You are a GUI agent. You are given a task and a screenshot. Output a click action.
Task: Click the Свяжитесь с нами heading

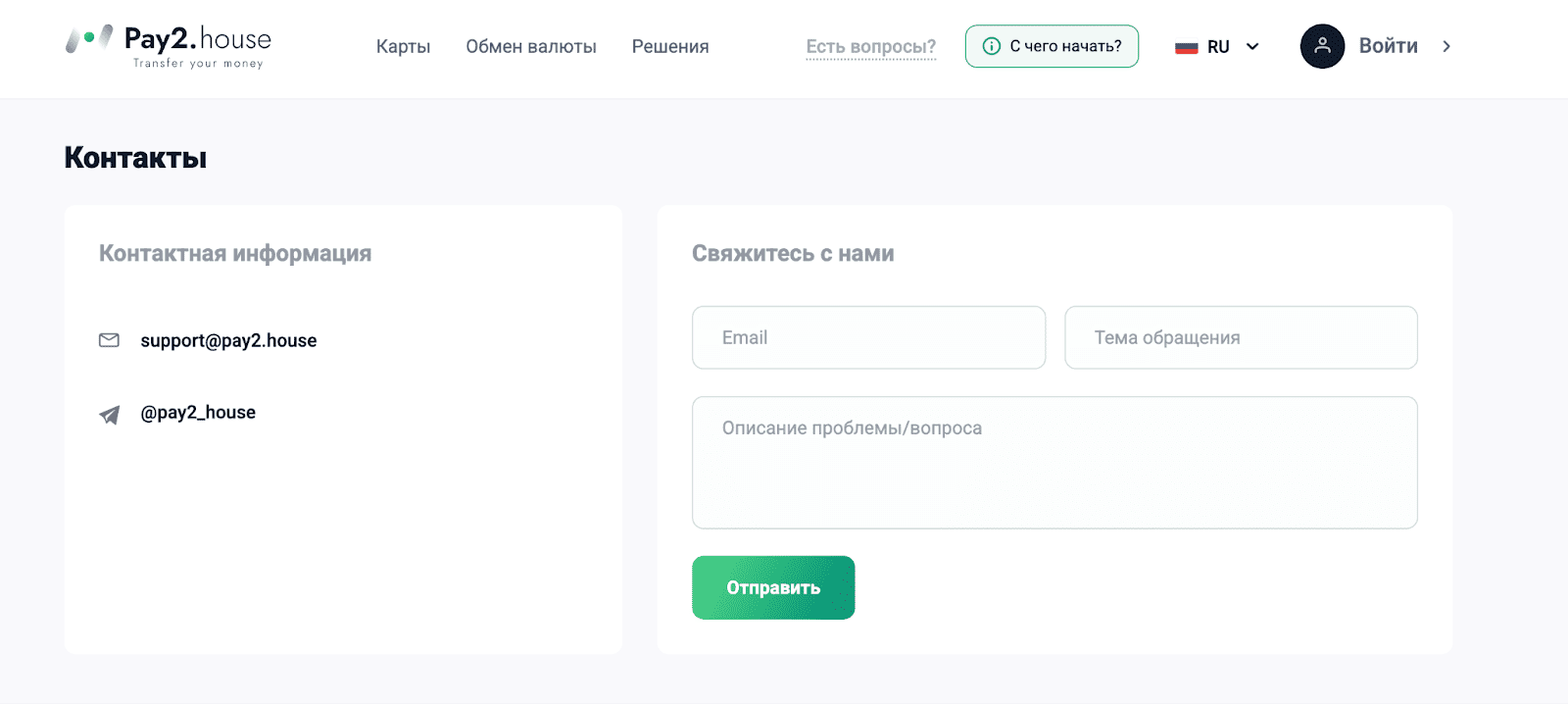793,254
